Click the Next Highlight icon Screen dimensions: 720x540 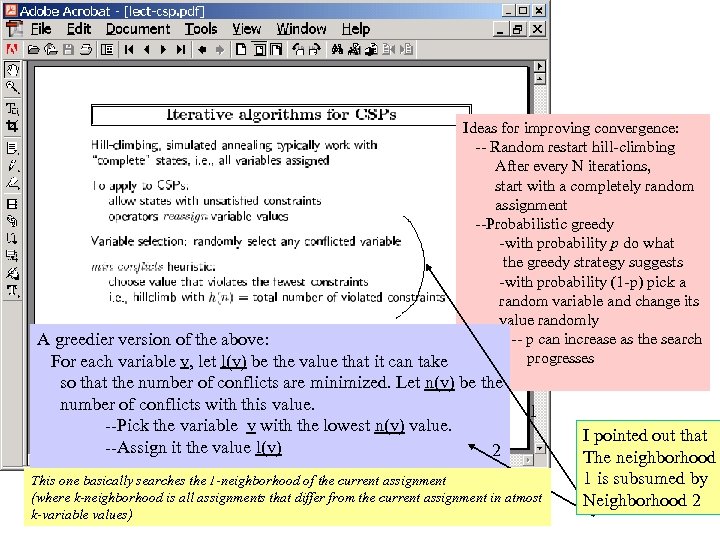406,49
